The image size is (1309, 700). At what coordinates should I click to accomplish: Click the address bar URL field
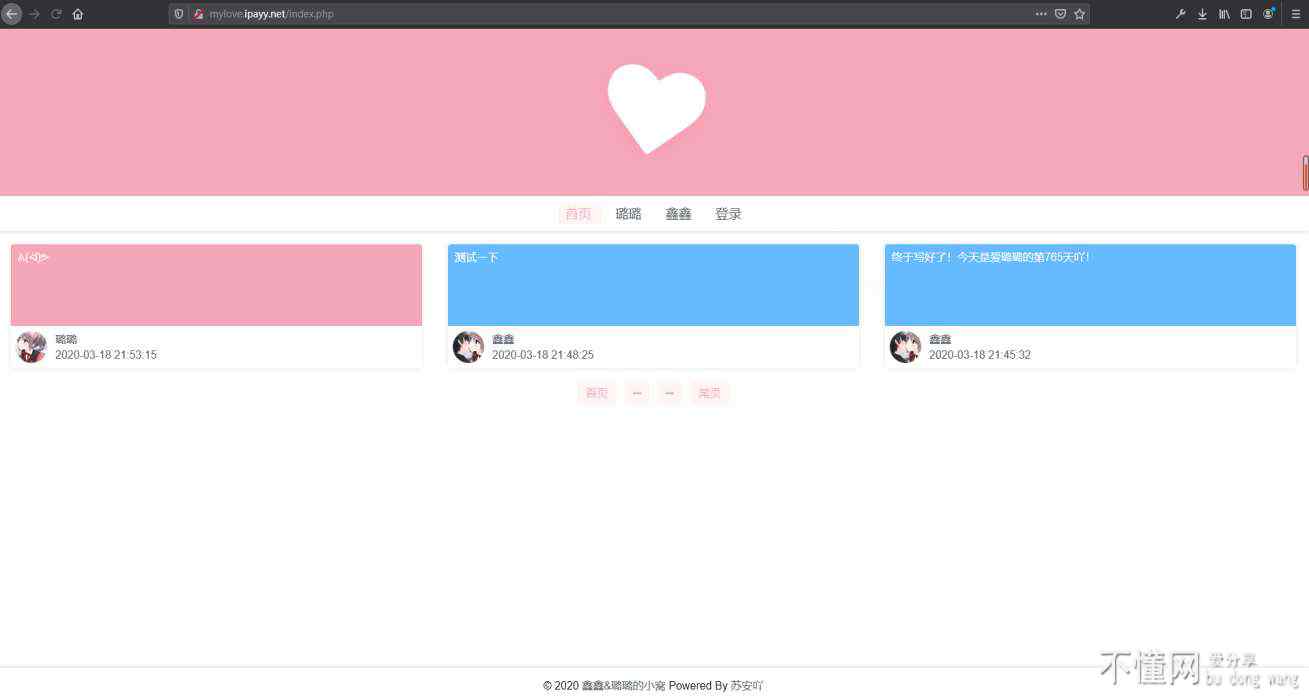coord(600,14)
